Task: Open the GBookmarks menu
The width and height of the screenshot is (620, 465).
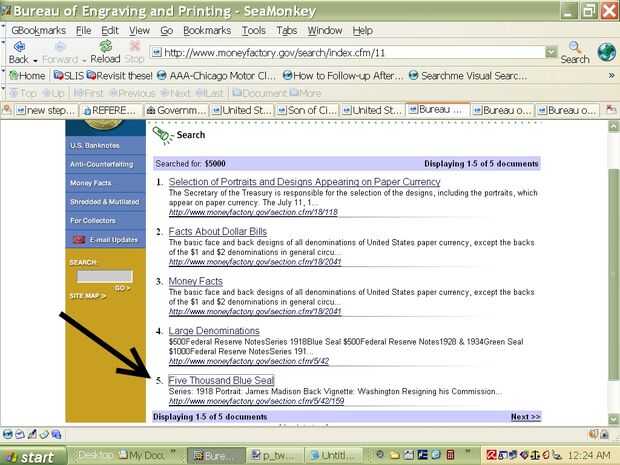Action: (x=38, y=30)
